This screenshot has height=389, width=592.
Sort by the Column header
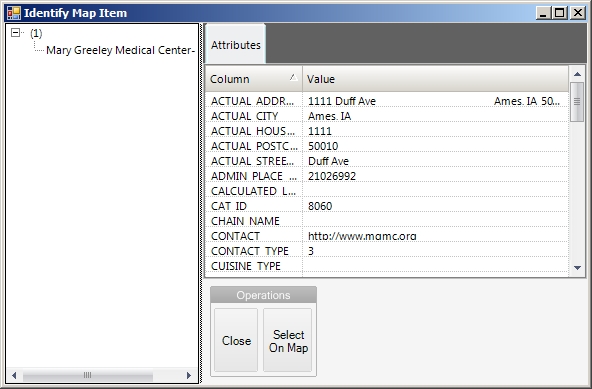(x=254, y=79)
